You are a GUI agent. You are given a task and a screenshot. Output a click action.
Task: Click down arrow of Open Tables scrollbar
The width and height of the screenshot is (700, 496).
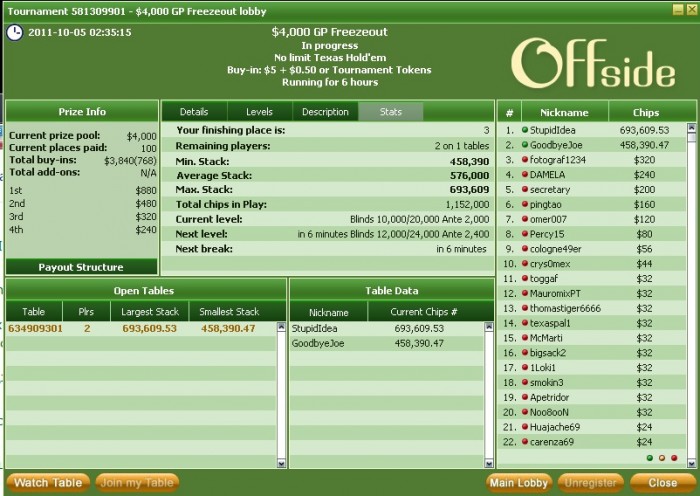point(281,463)
